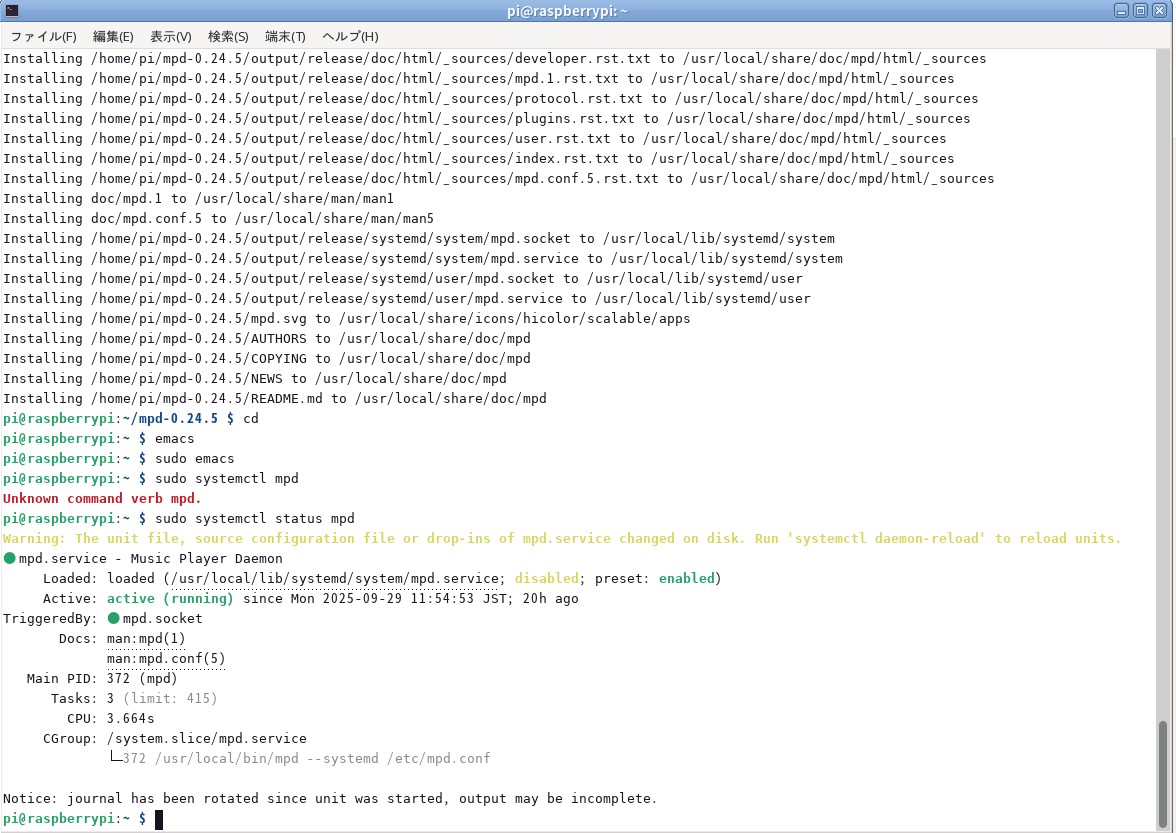The height and width of the screenshot is (833, 1176).
Task: Open the man:mpd.conf(5) link
Action: click(x=166, y=658)
